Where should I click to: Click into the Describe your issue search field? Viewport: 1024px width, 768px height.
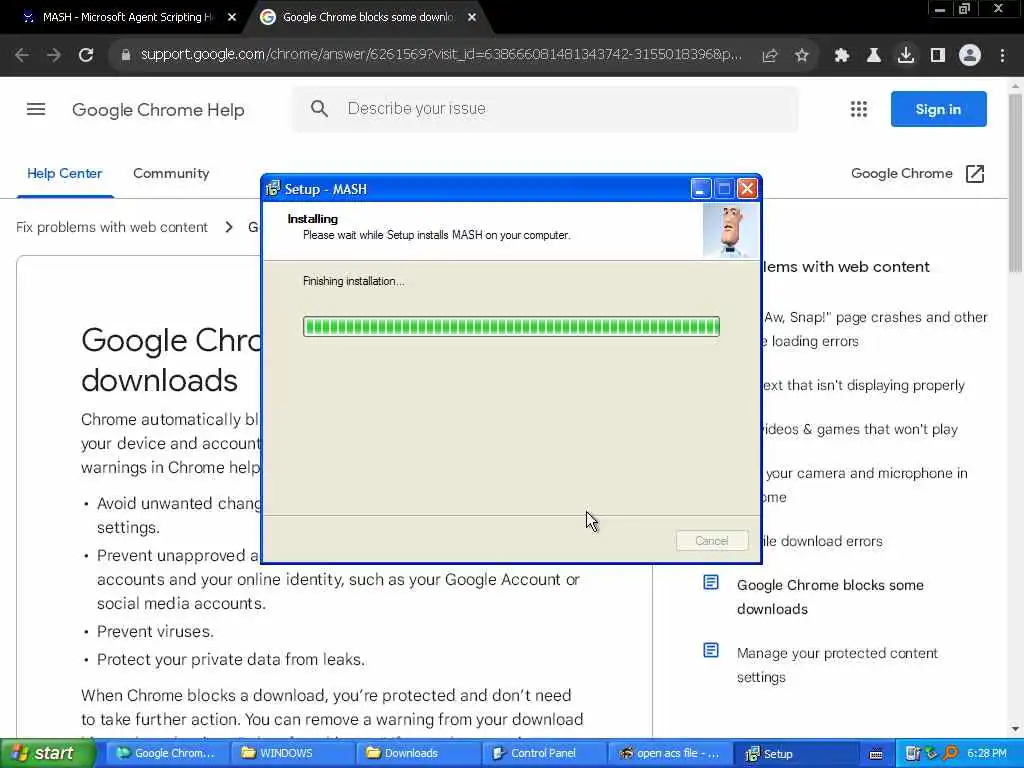(545, 109)
